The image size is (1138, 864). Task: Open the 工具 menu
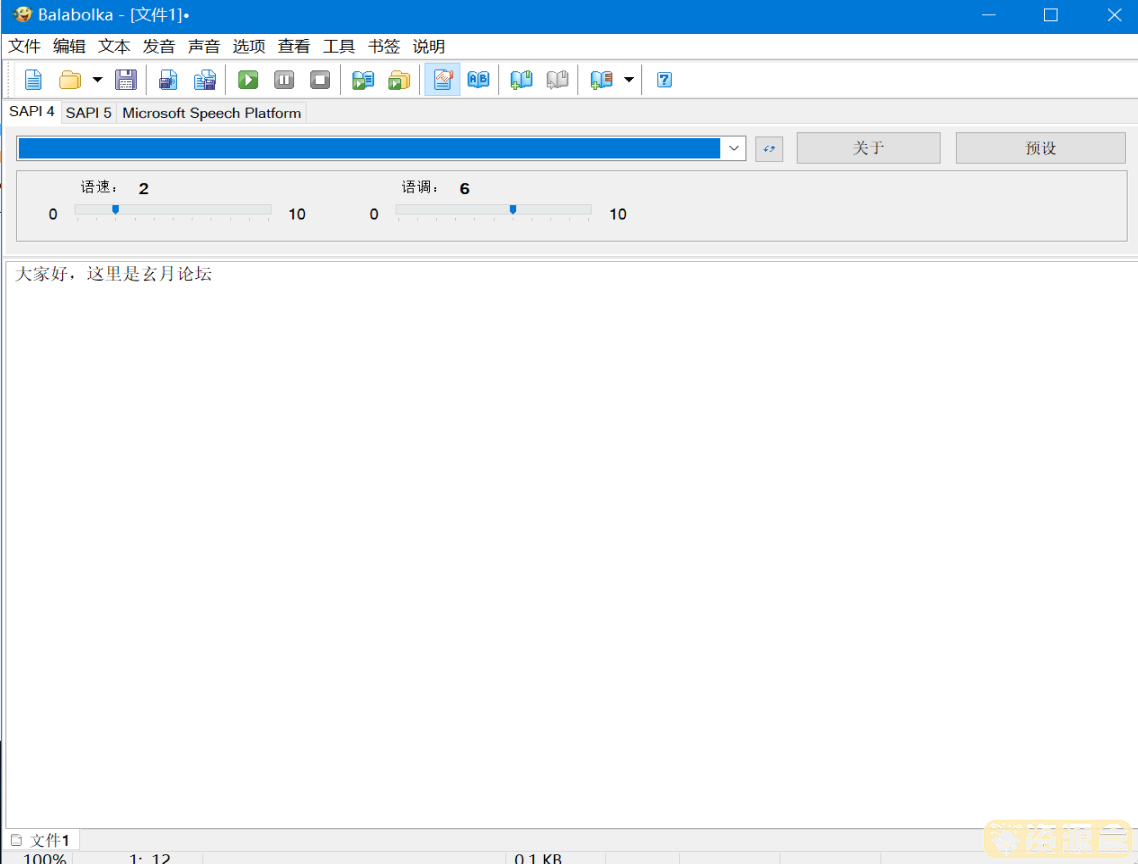point(339,46)
